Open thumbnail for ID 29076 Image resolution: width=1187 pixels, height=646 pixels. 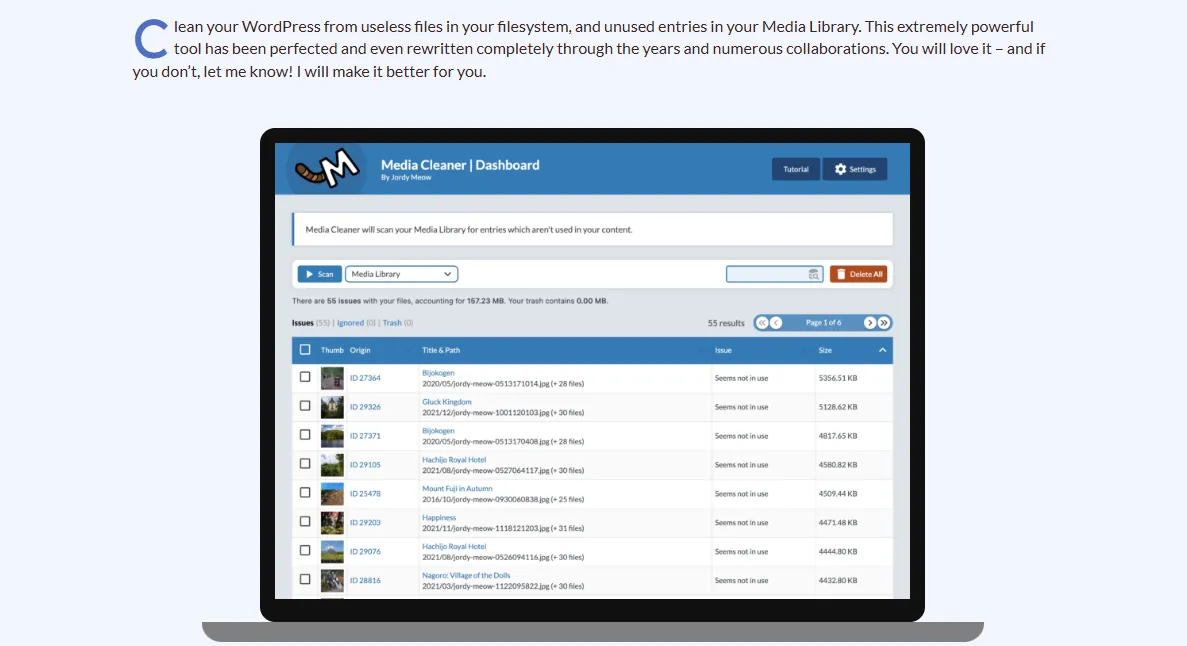[332, 551]
